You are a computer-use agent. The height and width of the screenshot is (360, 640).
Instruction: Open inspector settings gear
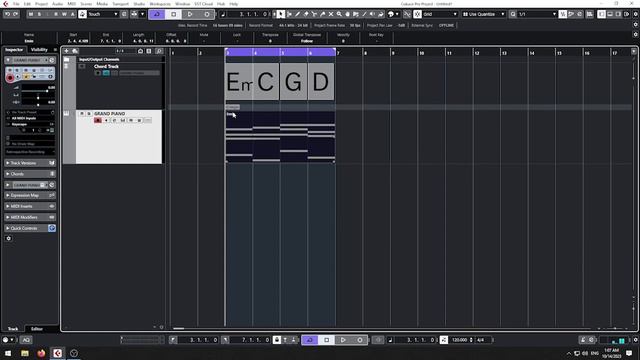9,238
